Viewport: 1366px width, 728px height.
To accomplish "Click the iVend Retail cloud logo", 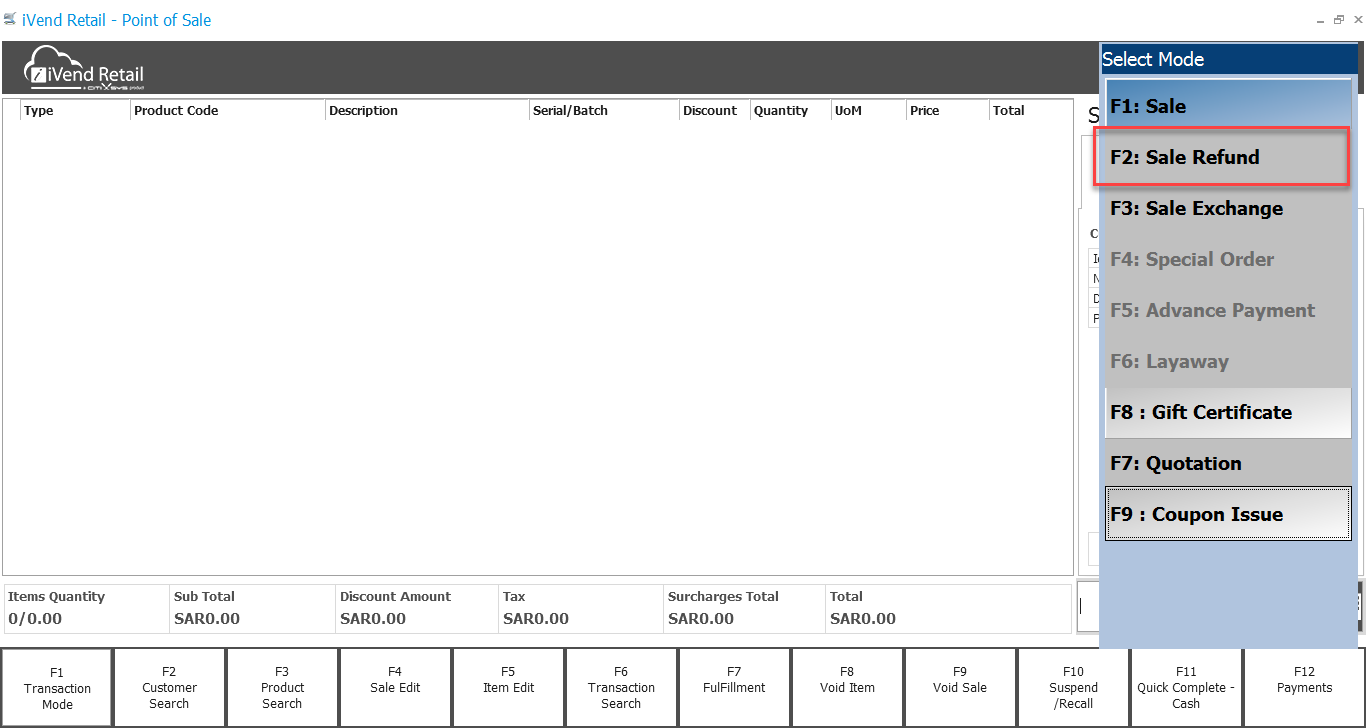I will tap(85, 68).
